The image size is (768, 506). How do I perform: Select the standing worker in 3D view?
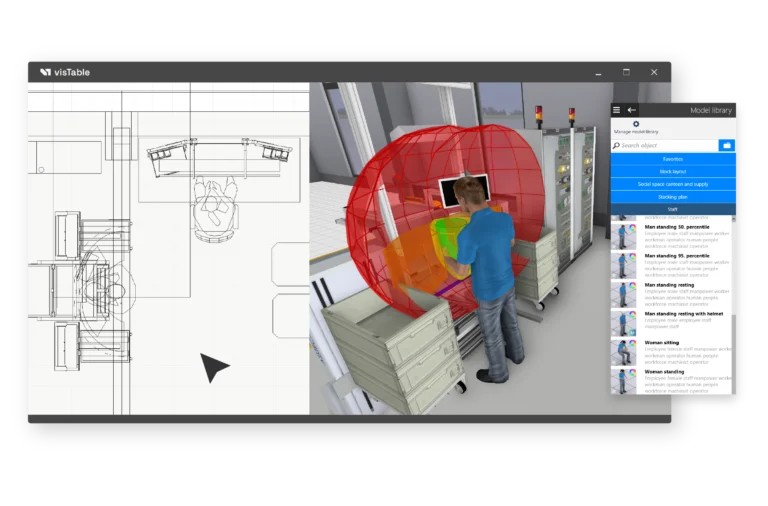(489, 279)
